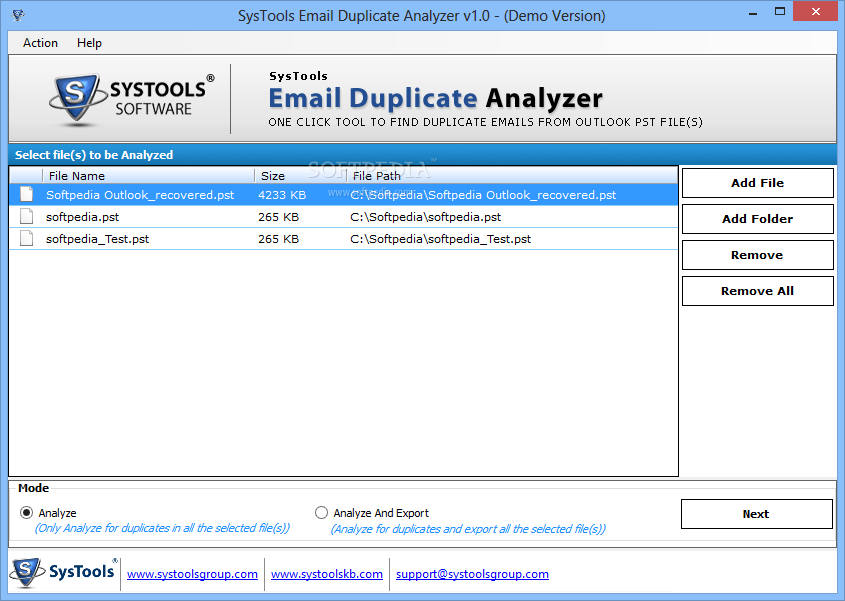Open the Action menu
845x601 pixels.
click(x=40, y=43)
